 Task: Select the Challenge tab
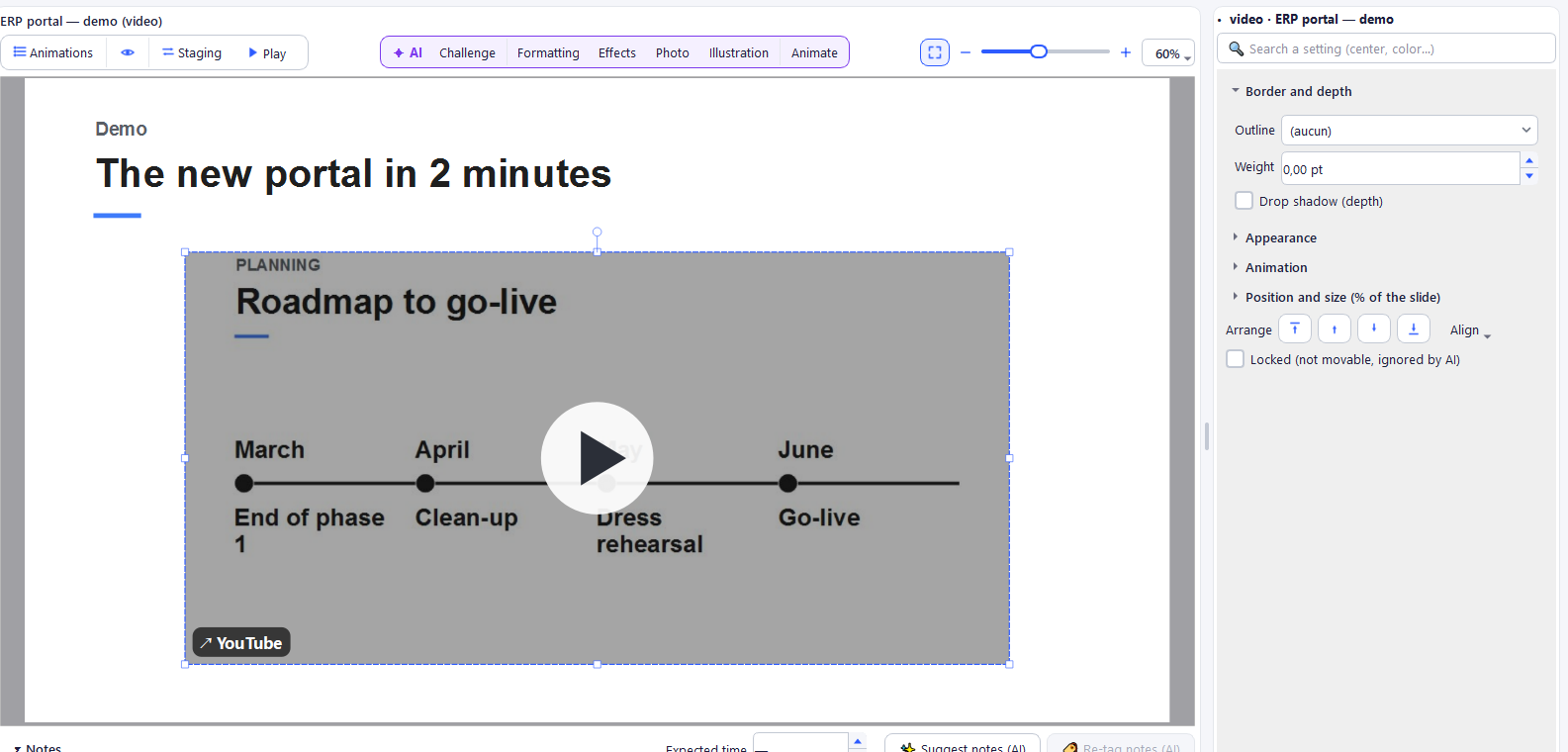(467, 53)
